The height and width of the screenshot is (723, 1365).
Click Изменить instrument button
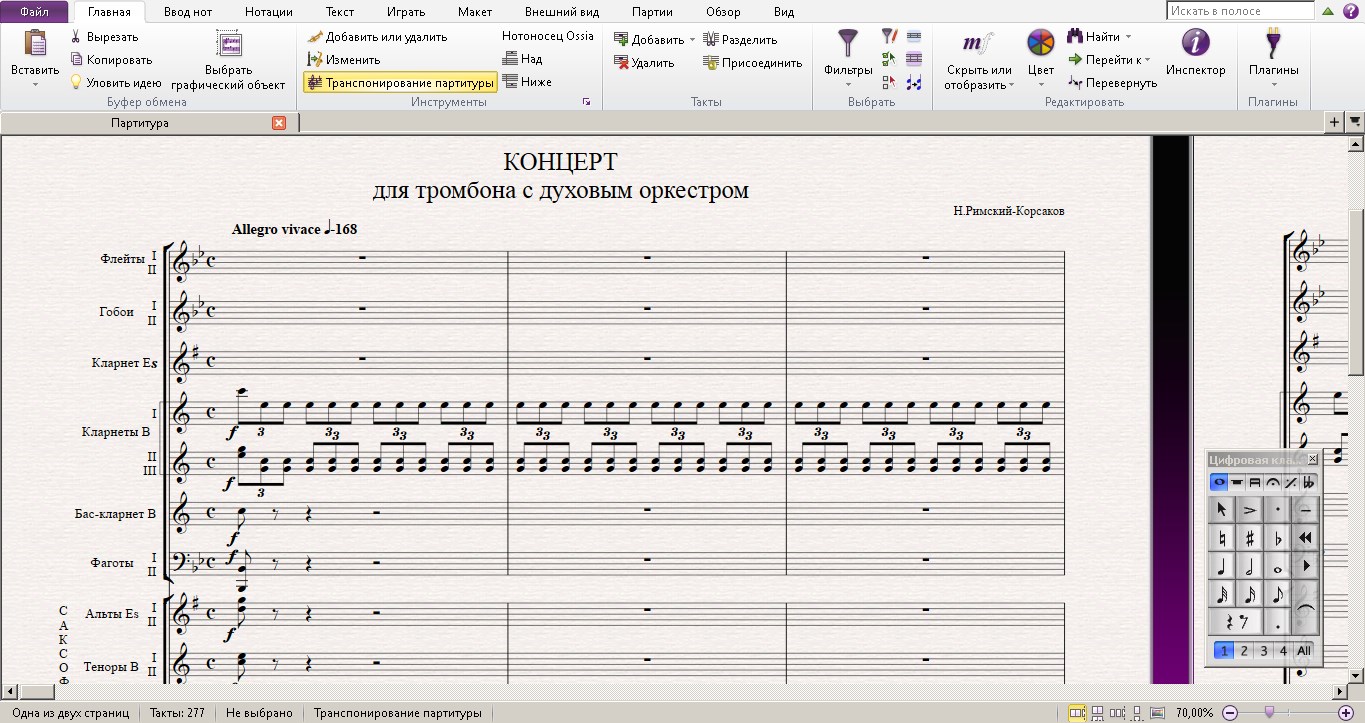(344, 60)
